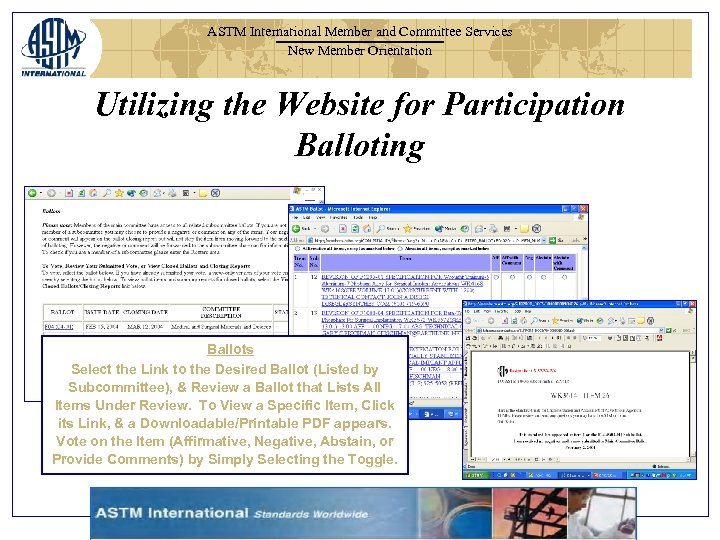Click the PDF viewer vertical scrollbar

coord(692,404)
